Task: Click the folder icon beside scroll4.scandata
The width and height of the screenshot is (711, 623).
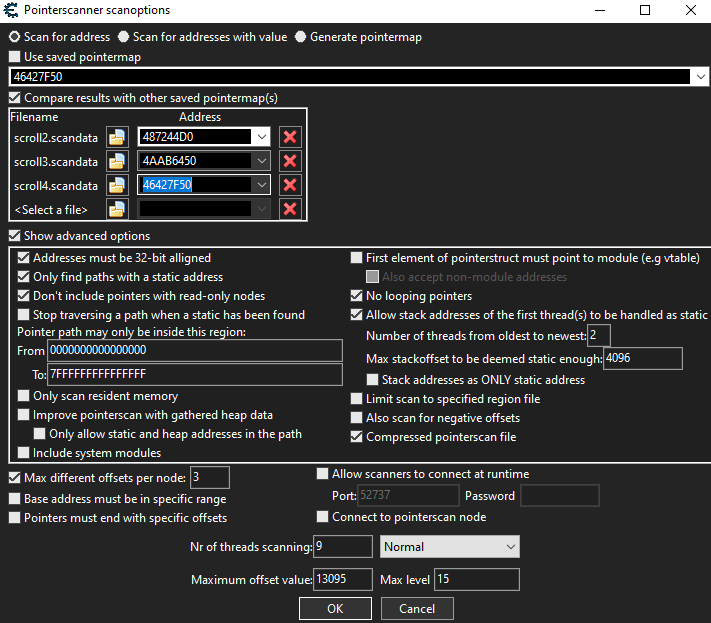Action: [118, 185]
